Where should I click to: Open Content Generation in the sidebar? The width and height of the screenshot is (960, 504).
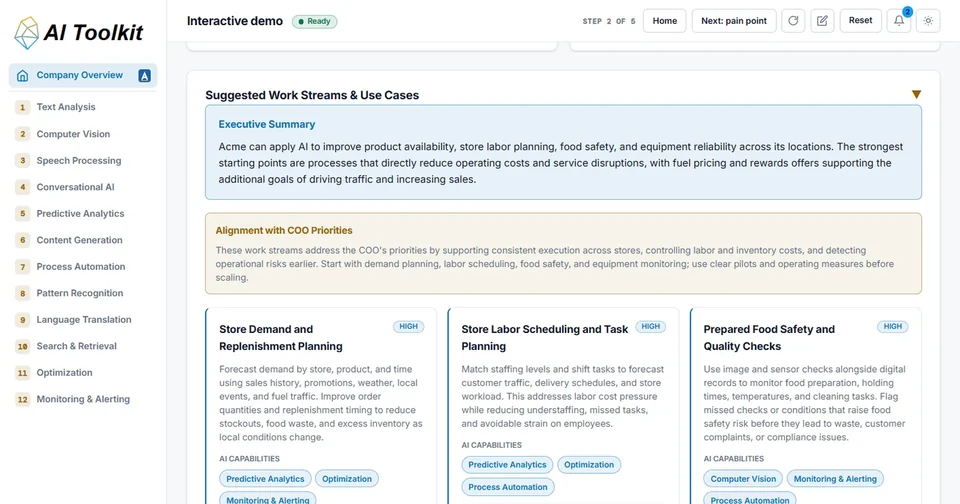(83, 240)
